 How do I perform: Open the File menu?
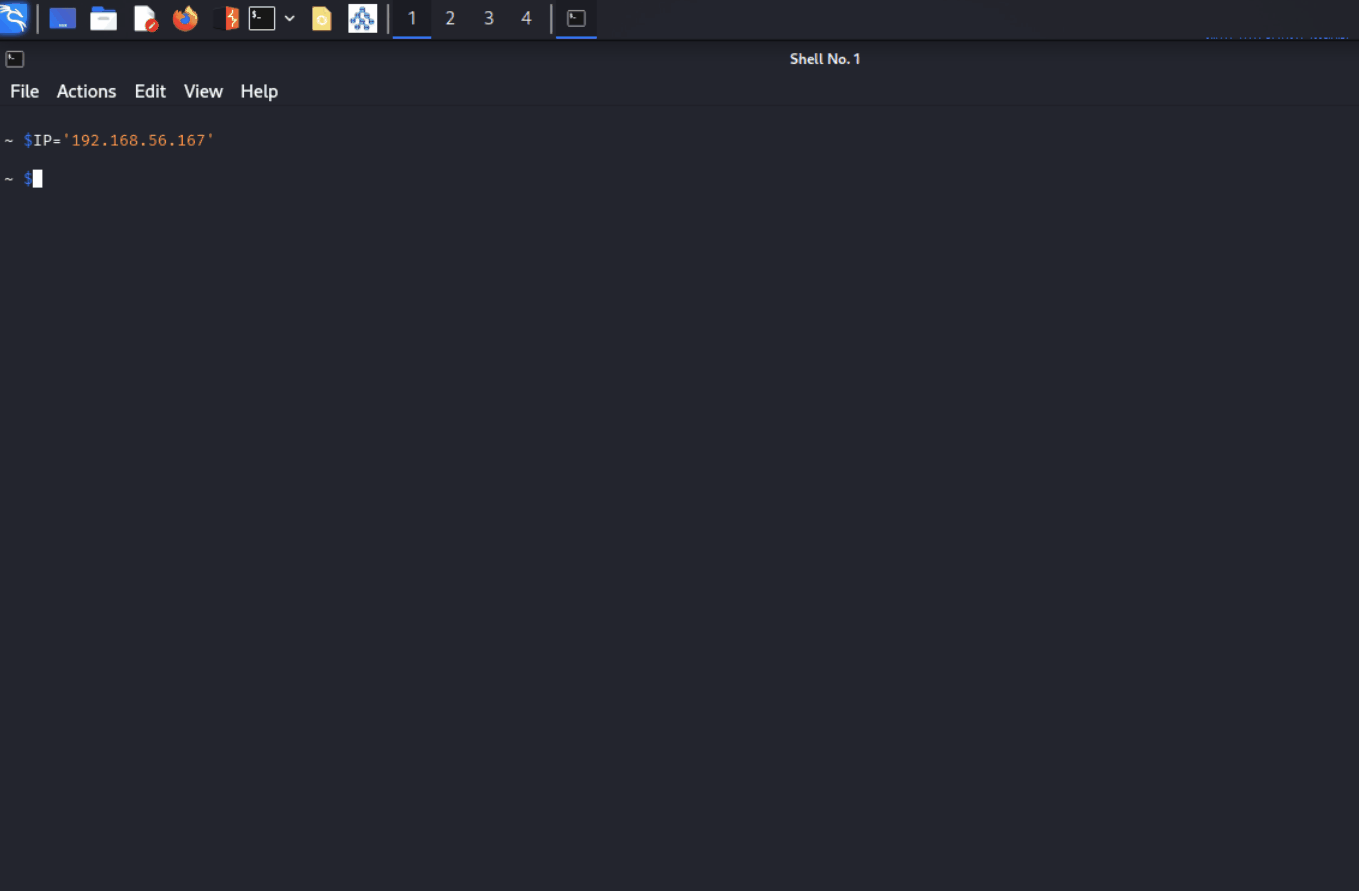click(25, 91)
